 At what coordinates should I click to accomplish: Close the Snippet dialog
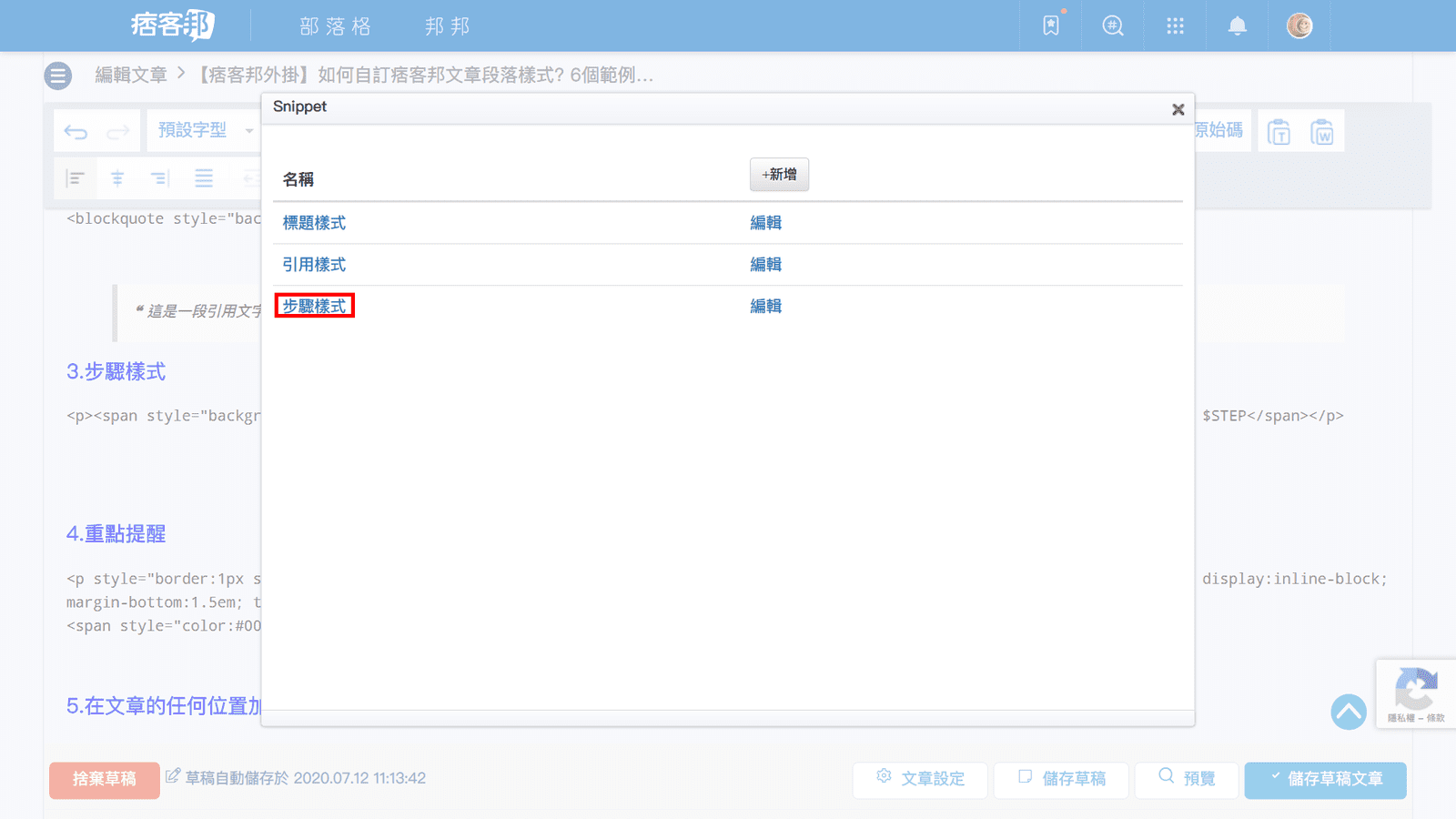click(1178, 109)
